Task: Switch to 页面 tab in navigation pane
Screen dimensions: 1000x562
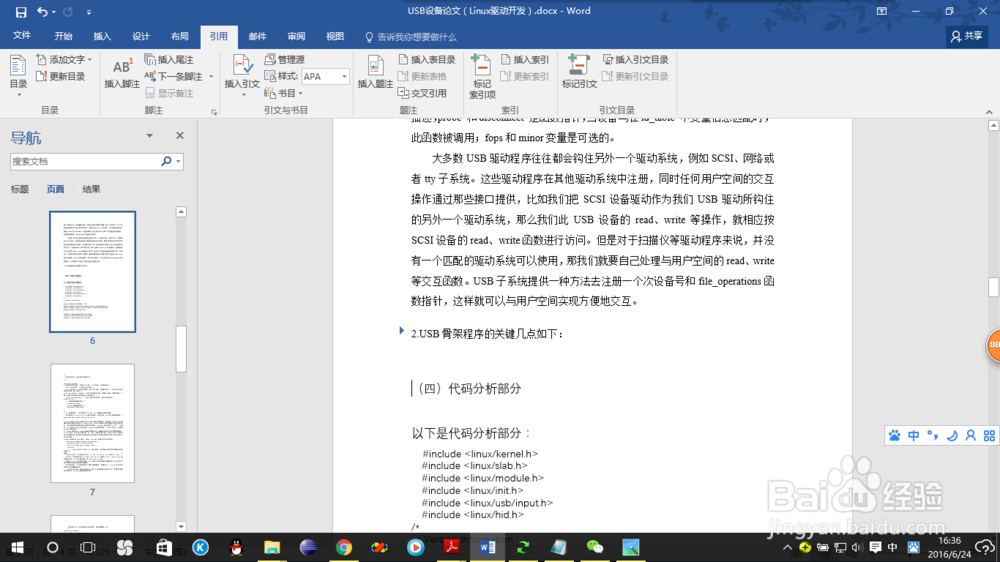Action: pos(55,189)
